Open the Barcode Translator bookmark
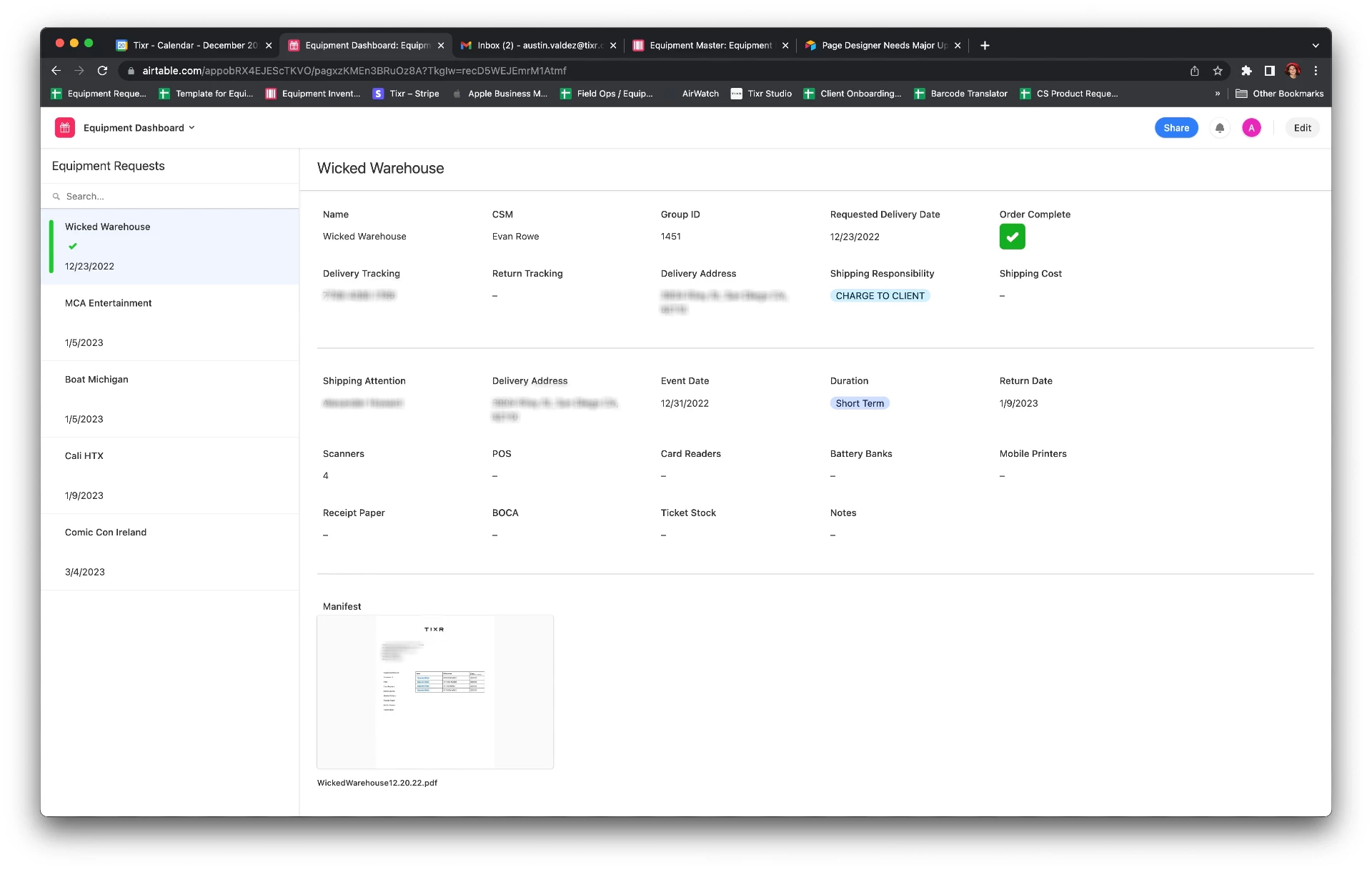Image resolution: width=1372 pixels, height=870 pixels. [960, 94]
